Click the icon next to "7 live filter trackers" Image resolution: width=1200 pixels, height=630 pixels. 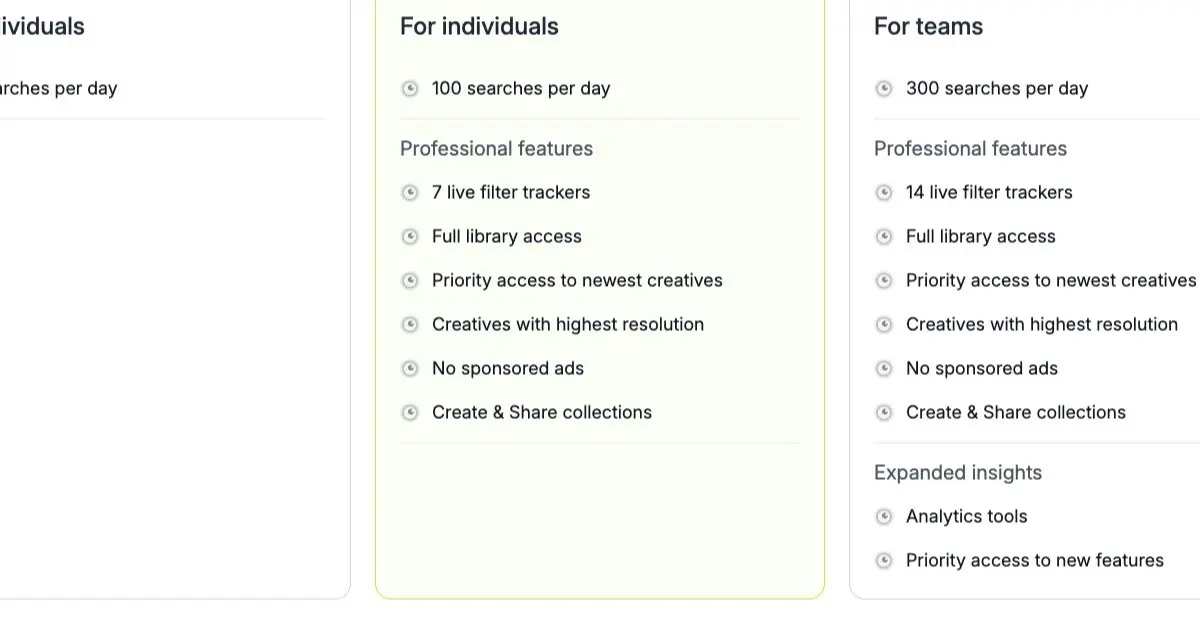point(410,192)
